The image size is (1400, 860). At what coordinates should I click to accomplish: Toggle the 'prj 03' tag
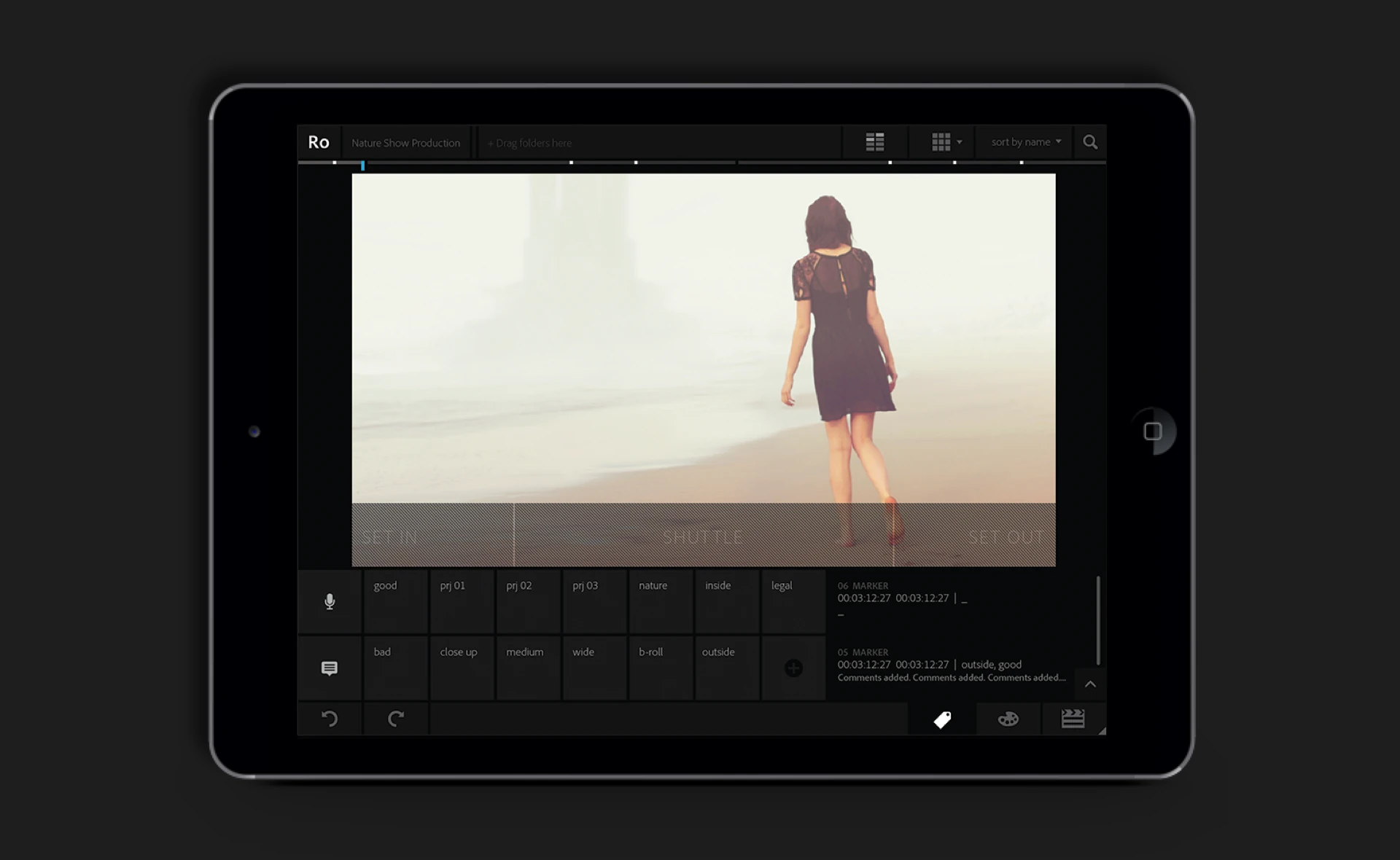tap(595, 602)
